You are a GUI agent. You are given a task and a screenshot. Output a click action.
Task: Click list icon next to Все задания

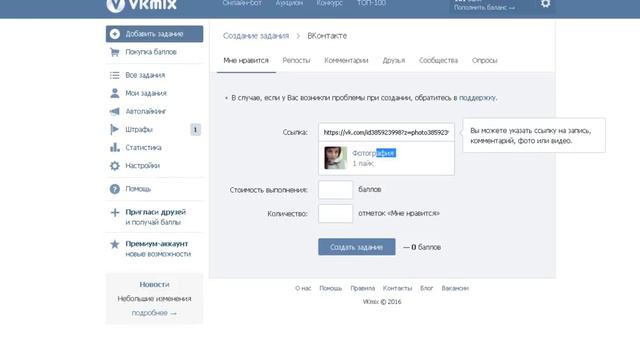click(115, 75)
